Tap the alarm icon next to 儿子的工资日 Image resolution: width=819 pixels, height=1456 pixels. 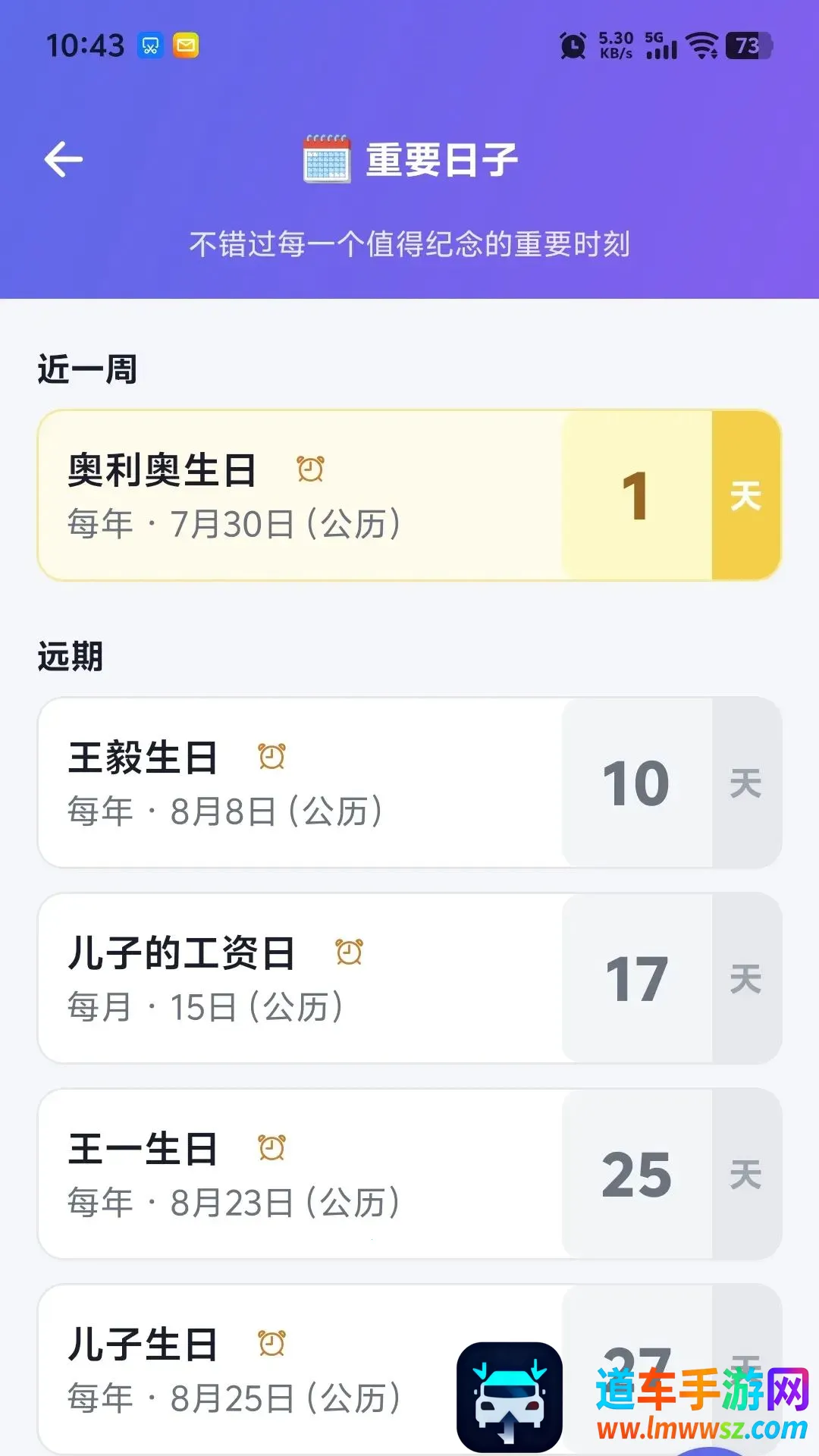click(350, 952)
